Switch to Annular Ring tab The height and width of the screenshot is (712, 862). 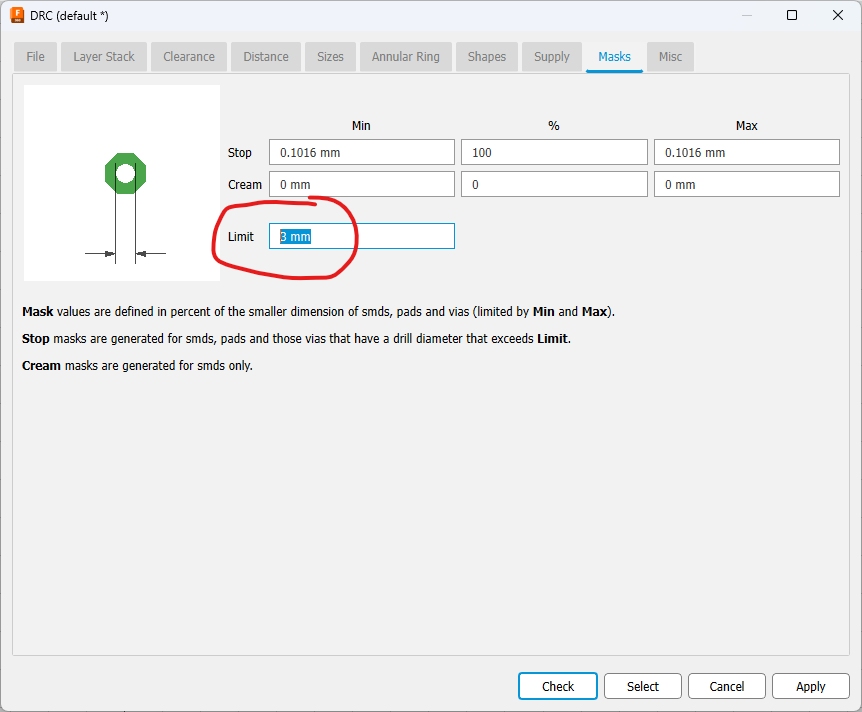pyautogui.click(x=405, y=57)
